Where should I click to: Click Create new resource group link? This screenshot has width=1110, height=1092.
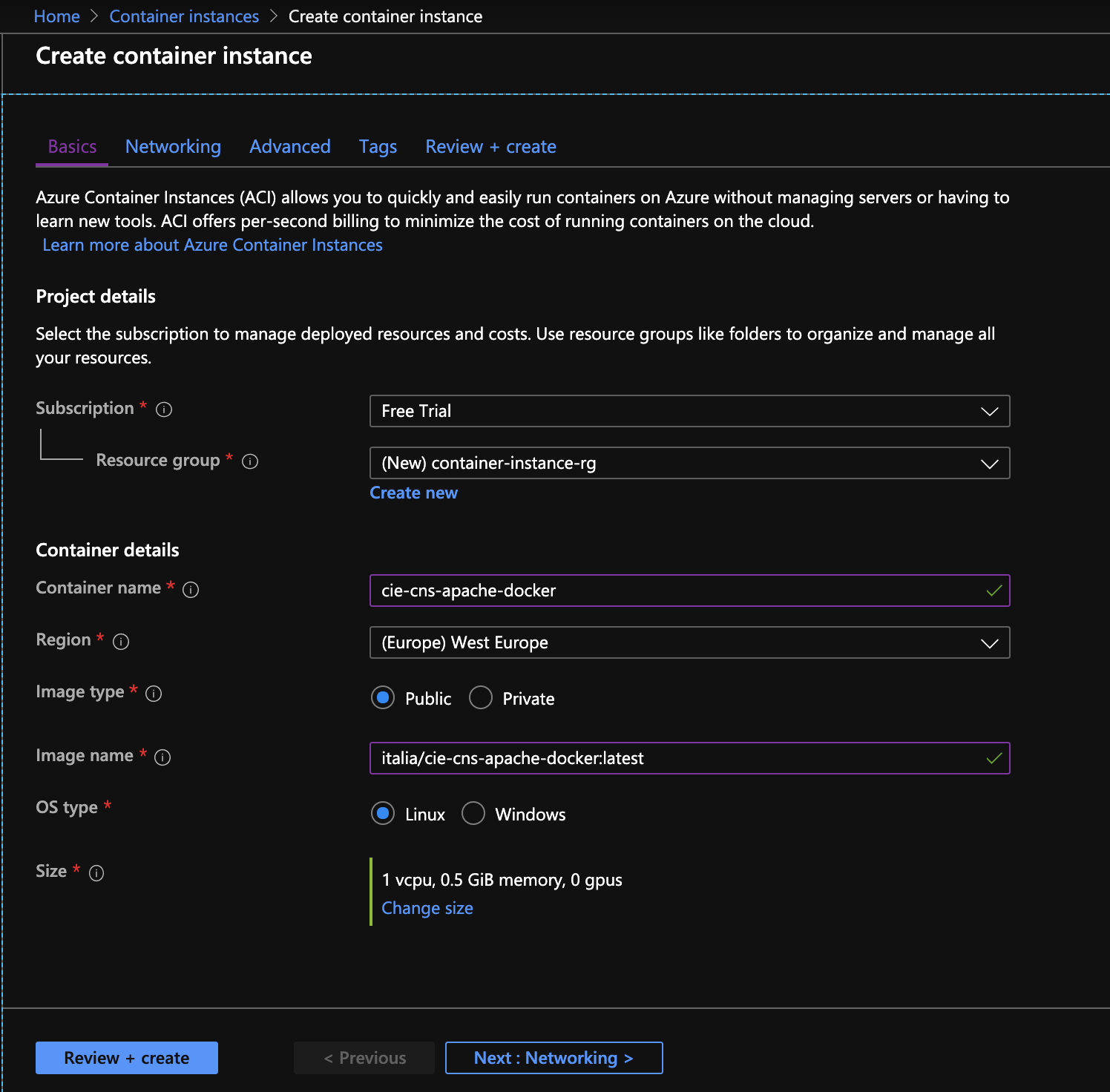[x=413, y=493]
